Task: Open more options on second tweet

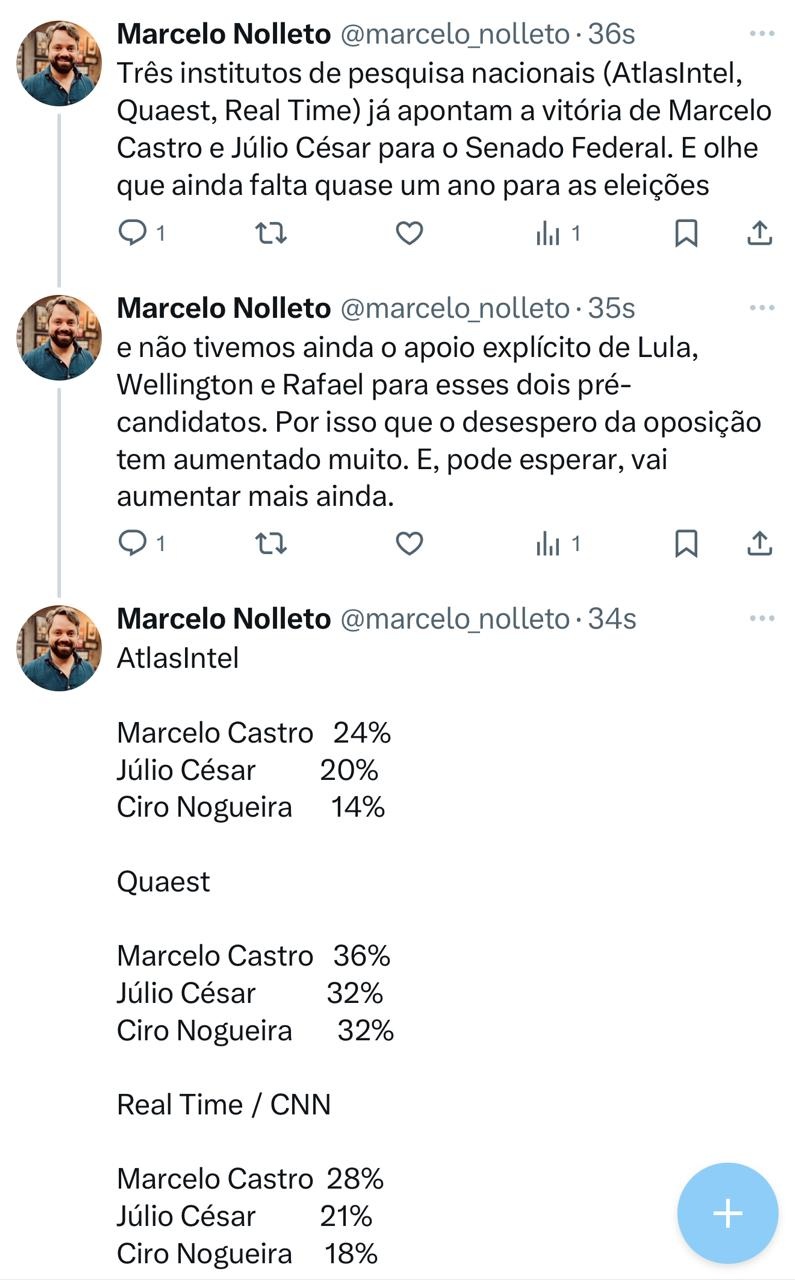Action: tap(762, 308)
